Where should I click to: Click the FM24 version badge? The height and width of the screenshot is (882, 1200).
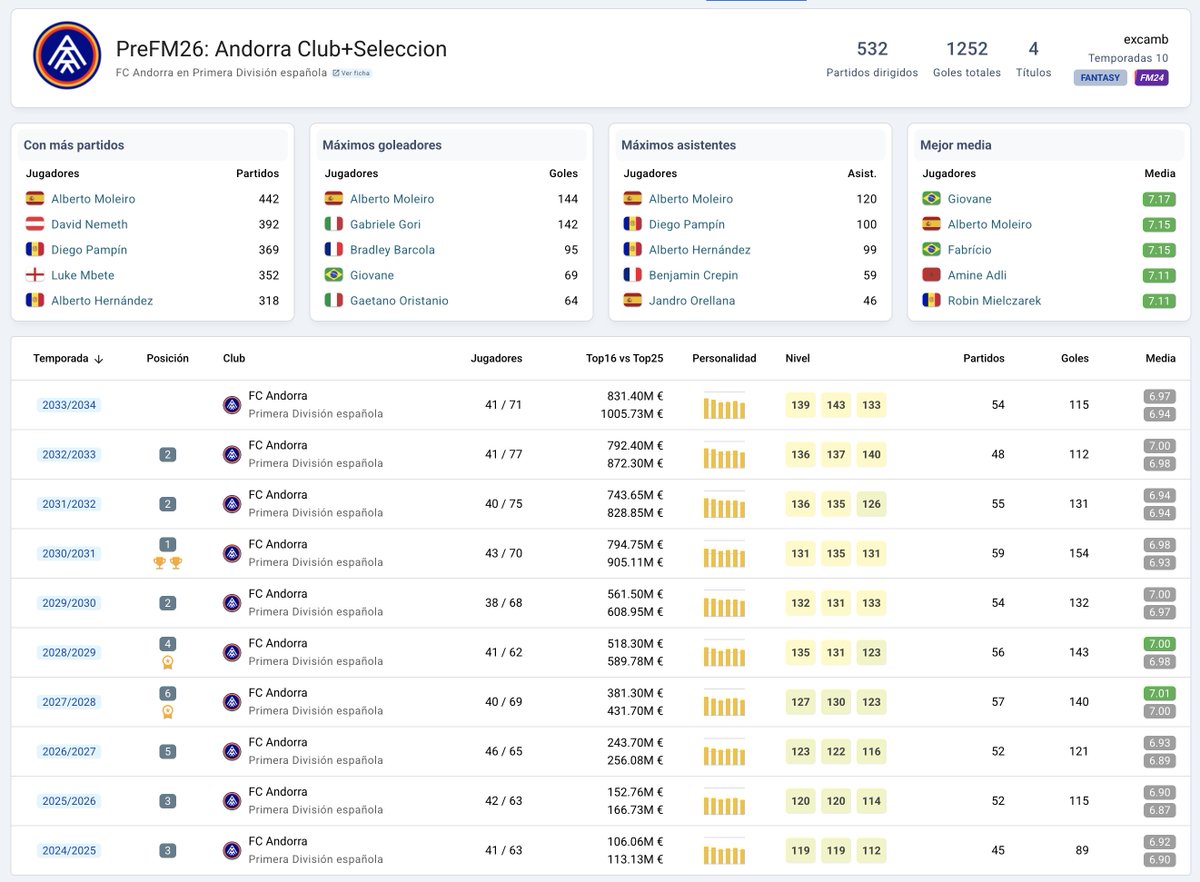coord(1151,78)
